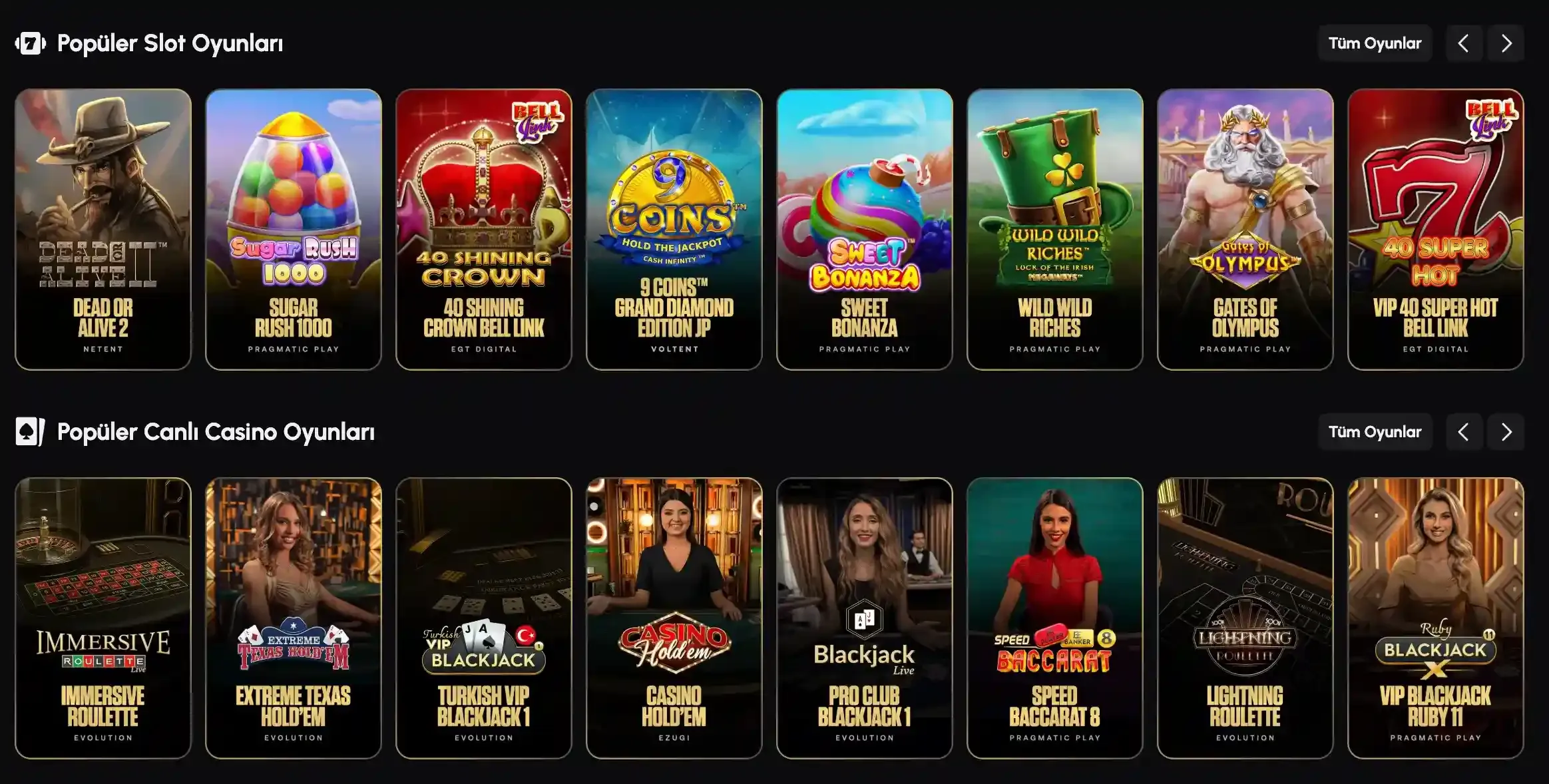Viewport: 1549px width, 784px height.
Task: Open Sweet Bonanza slot card
Action: point(865,230)
